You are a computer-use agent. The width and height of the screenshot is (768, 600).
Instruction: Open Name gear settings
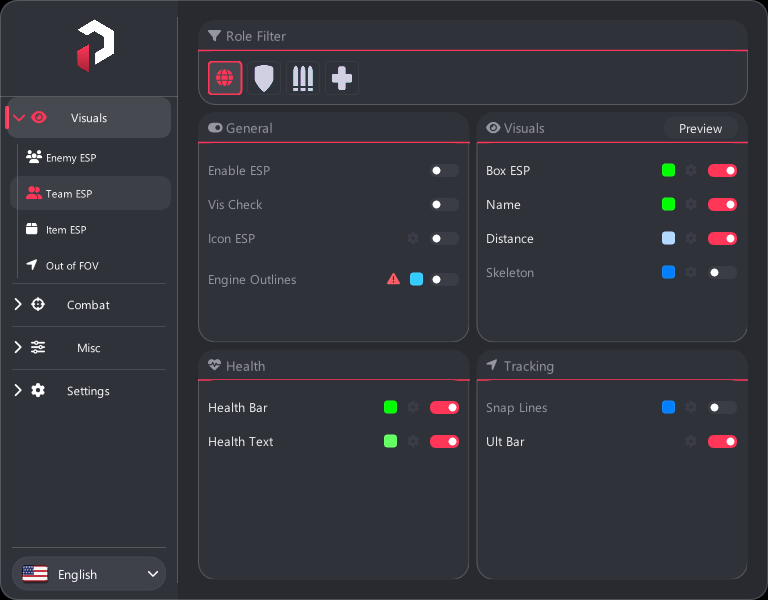tap(691, 204)
